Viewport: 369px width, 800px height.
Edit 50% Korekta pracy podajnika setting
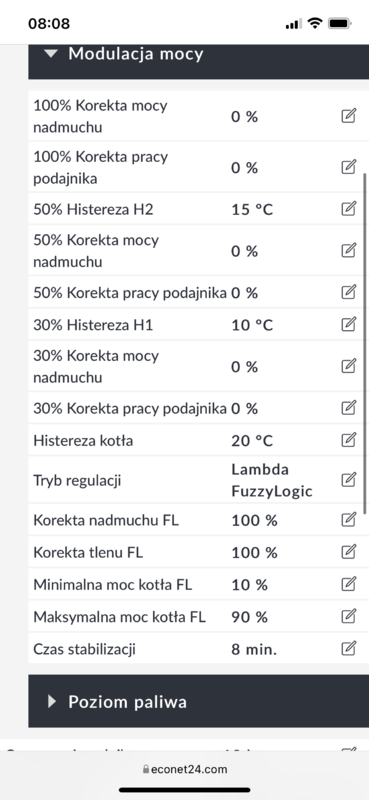tap(348, 292)
